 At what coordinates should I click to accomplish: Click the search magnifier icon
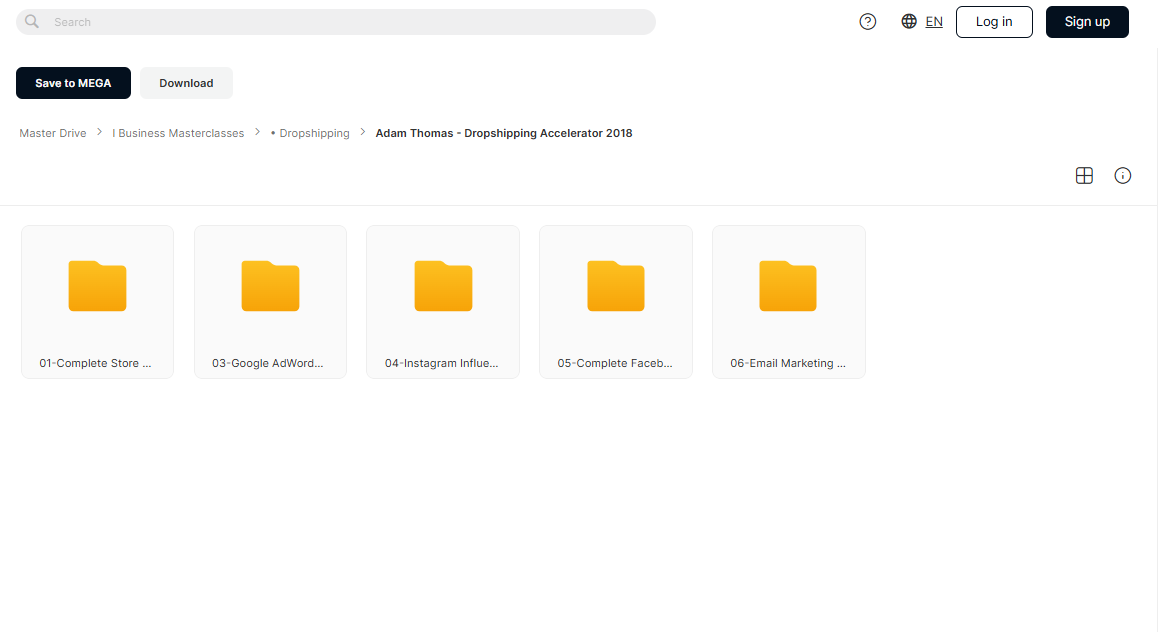tap(32, 21)
